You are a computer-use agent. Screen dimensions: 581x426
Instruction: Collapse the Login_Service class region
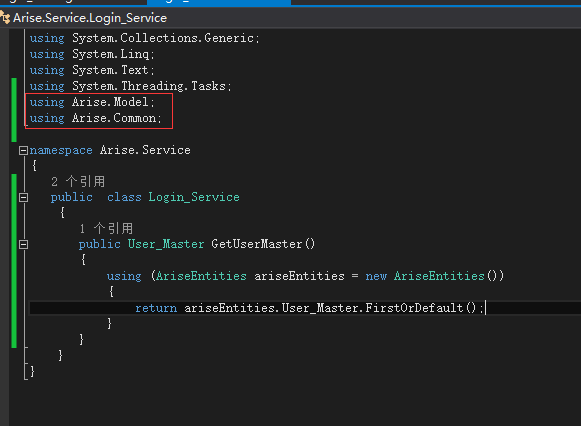pos(23,197)
